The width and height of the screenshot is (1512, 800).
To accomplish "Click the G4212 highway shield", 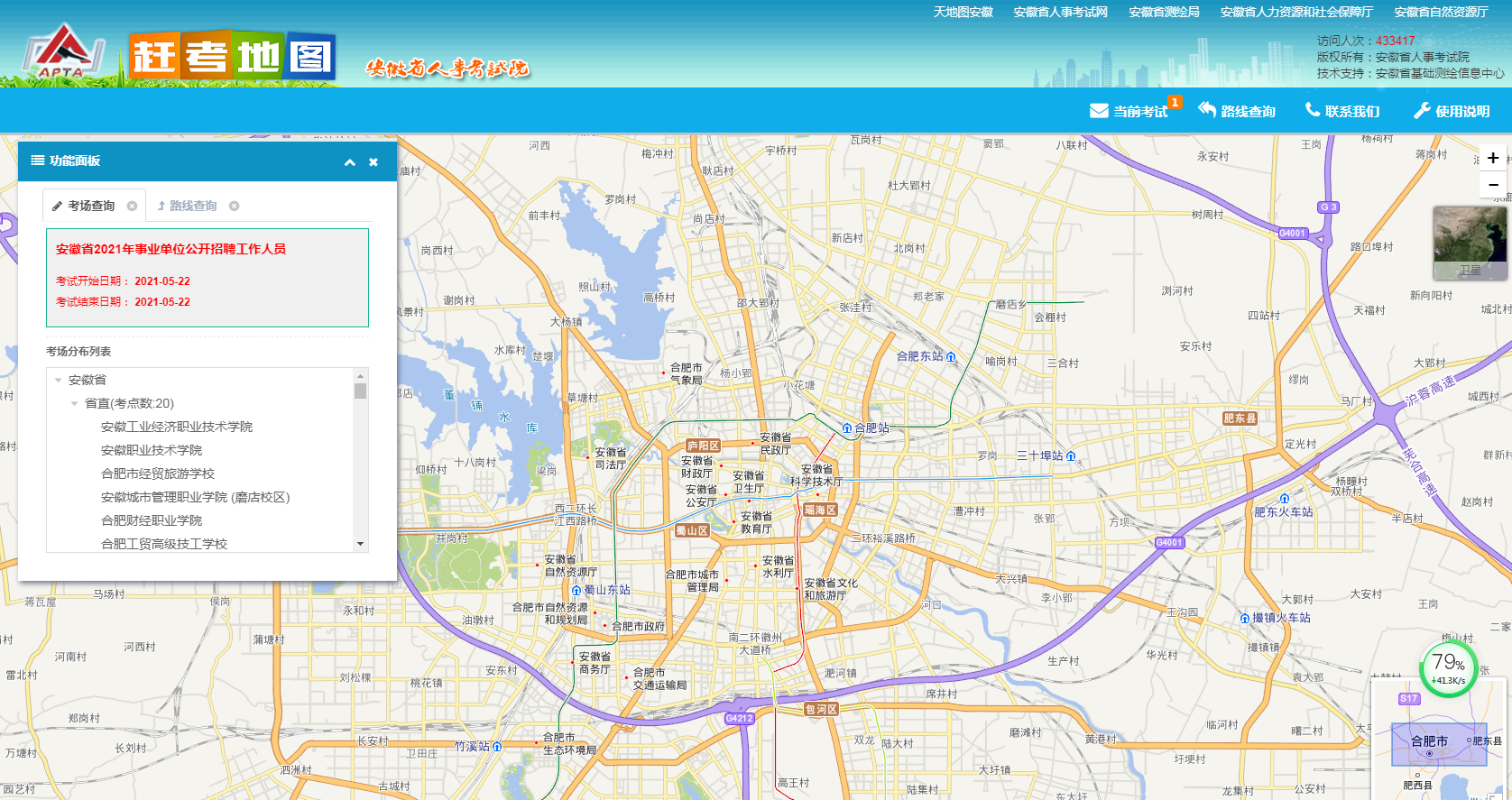I will click(x=739, y=719).
